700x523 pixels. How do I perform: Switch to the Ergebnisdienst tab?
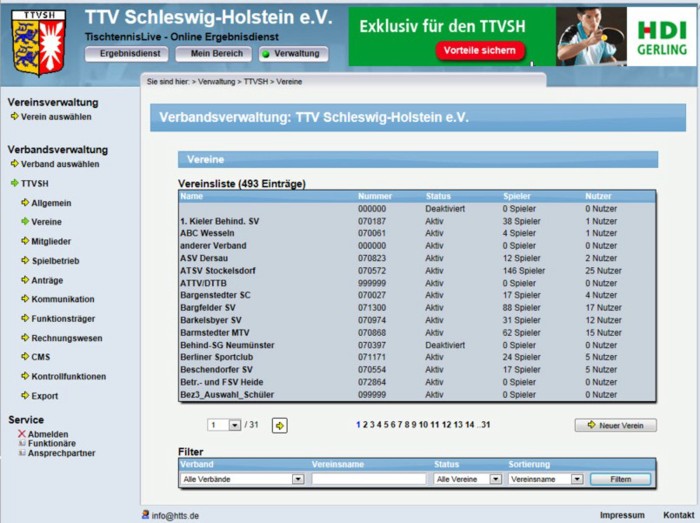pos(127,54)
